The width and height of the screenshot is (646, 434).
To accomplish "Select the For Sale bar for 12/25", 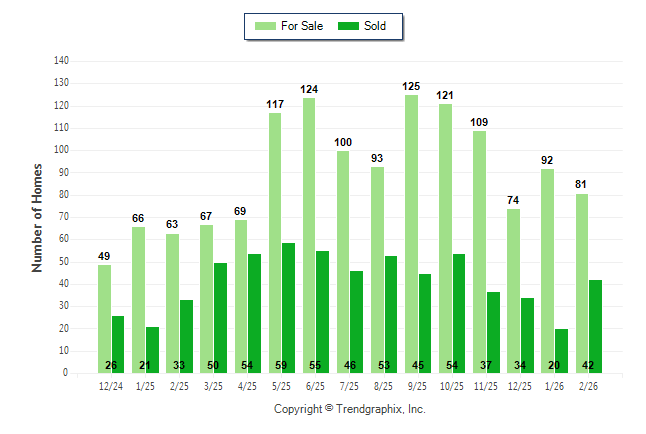I will 514,290.
